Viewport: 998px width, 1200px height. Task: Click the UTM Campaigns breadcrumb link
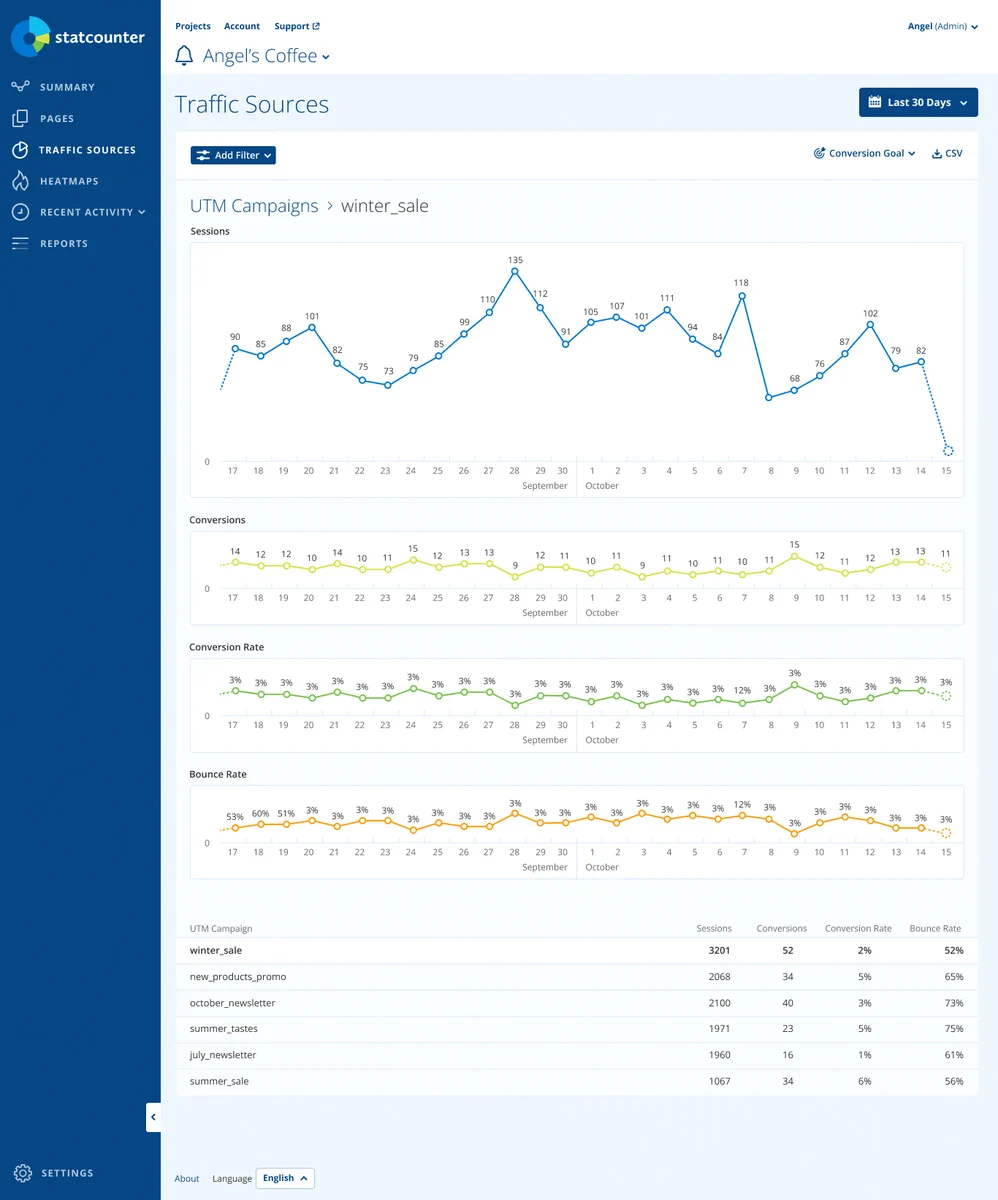[x=254, y=206]
